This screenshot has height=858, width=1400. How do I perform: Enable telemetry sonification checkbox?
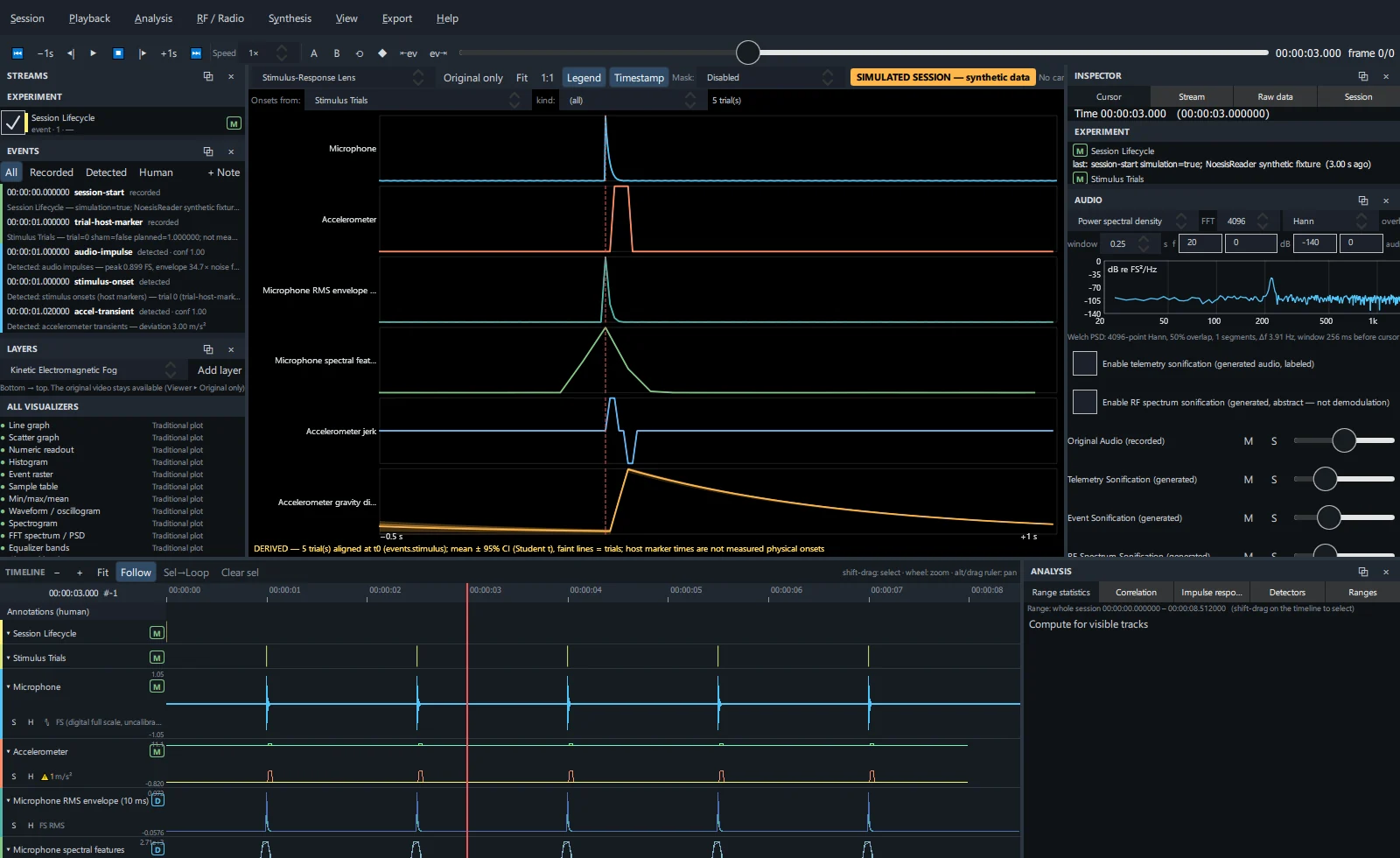coord(1085,363)
